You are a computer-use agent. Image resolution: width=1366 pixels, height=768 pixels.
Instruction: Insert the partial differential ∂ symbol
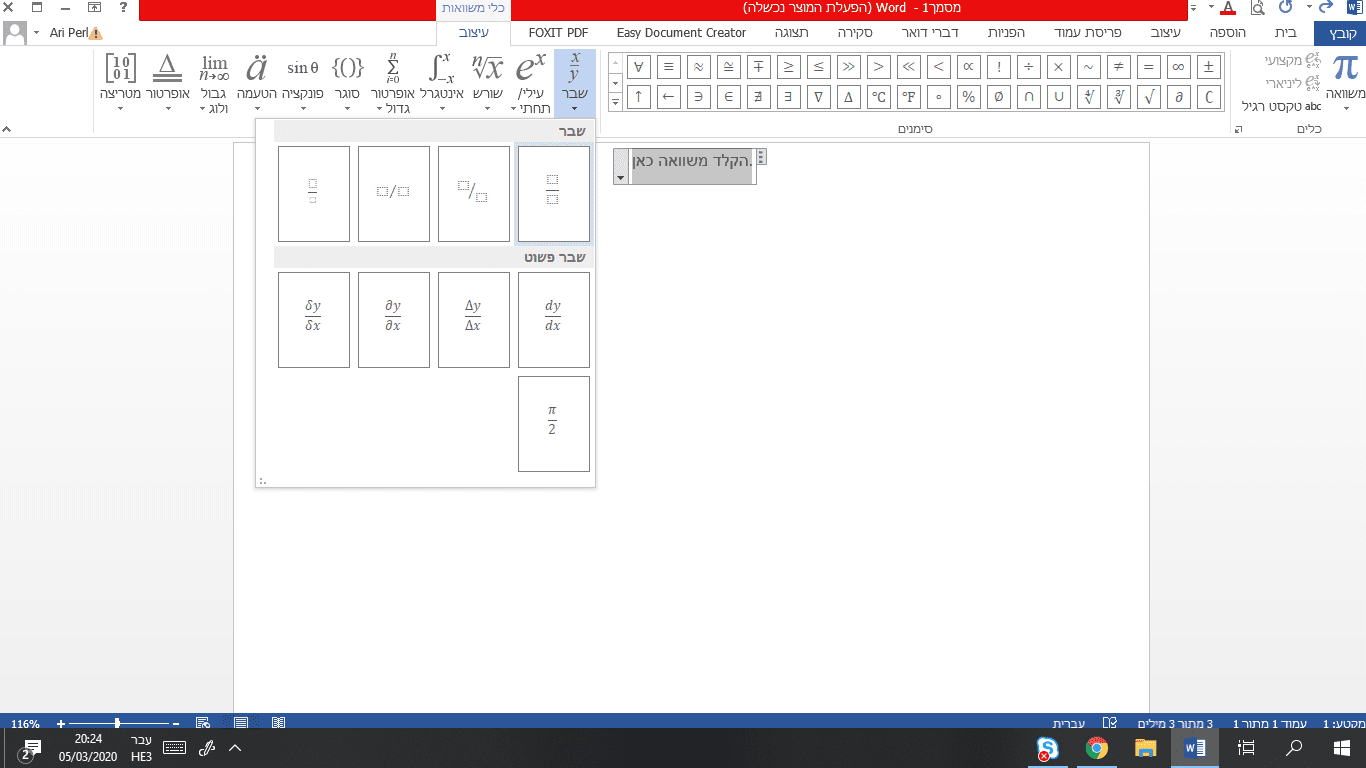click(x=1179, y=98)
